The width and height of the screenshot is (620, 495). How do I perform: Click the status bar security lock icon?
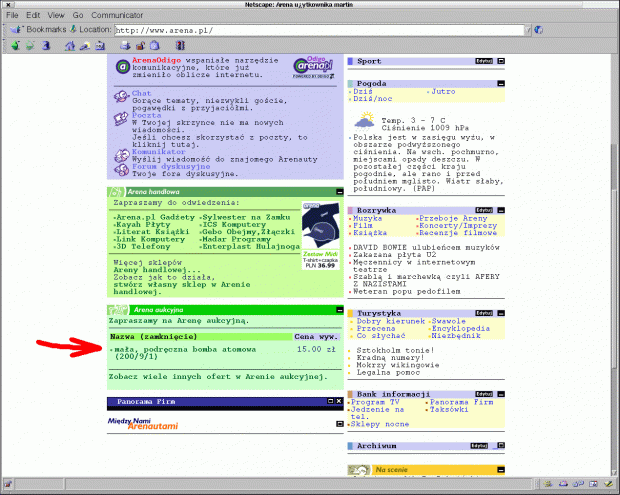pyautogui.click(x=8, y=484)
